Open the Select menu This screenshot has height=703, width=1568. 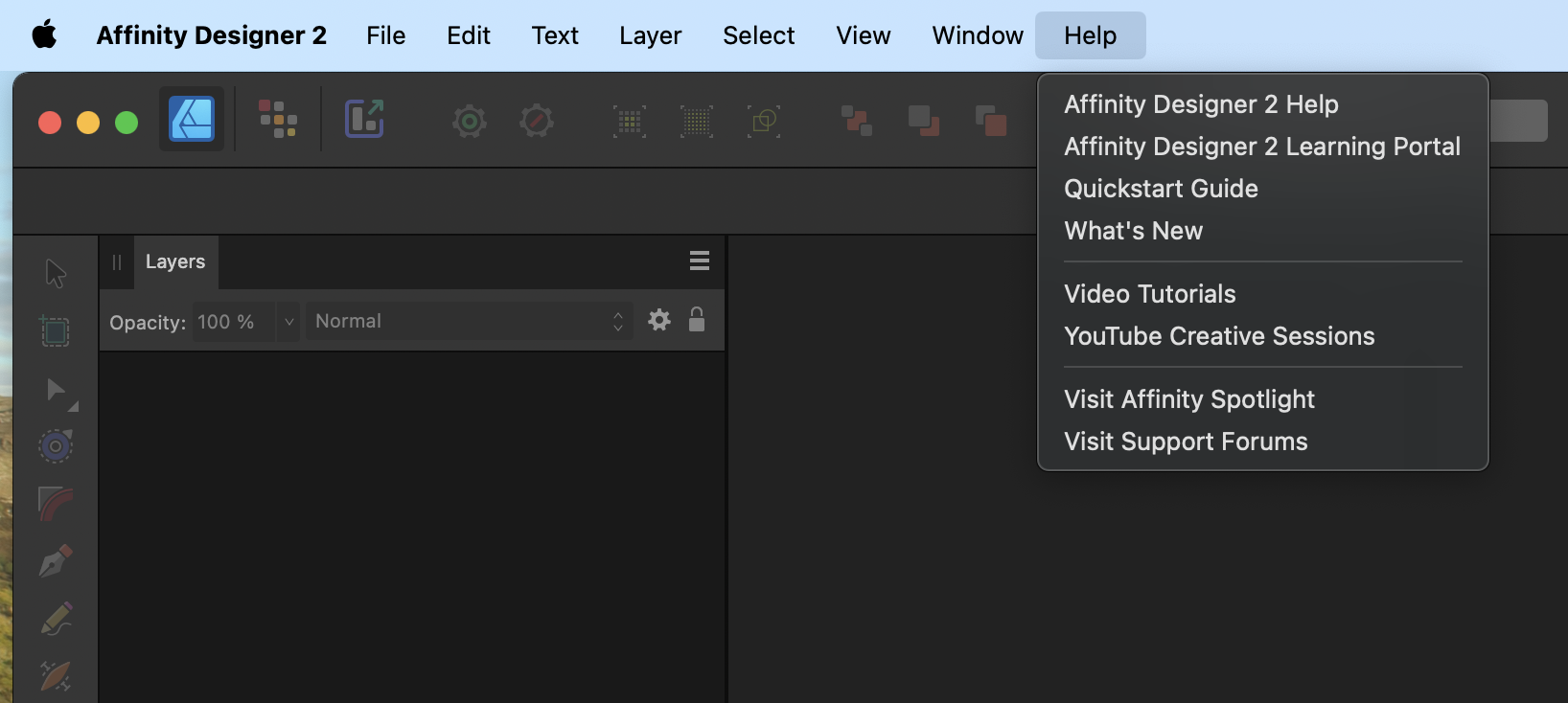click(759, 35)
